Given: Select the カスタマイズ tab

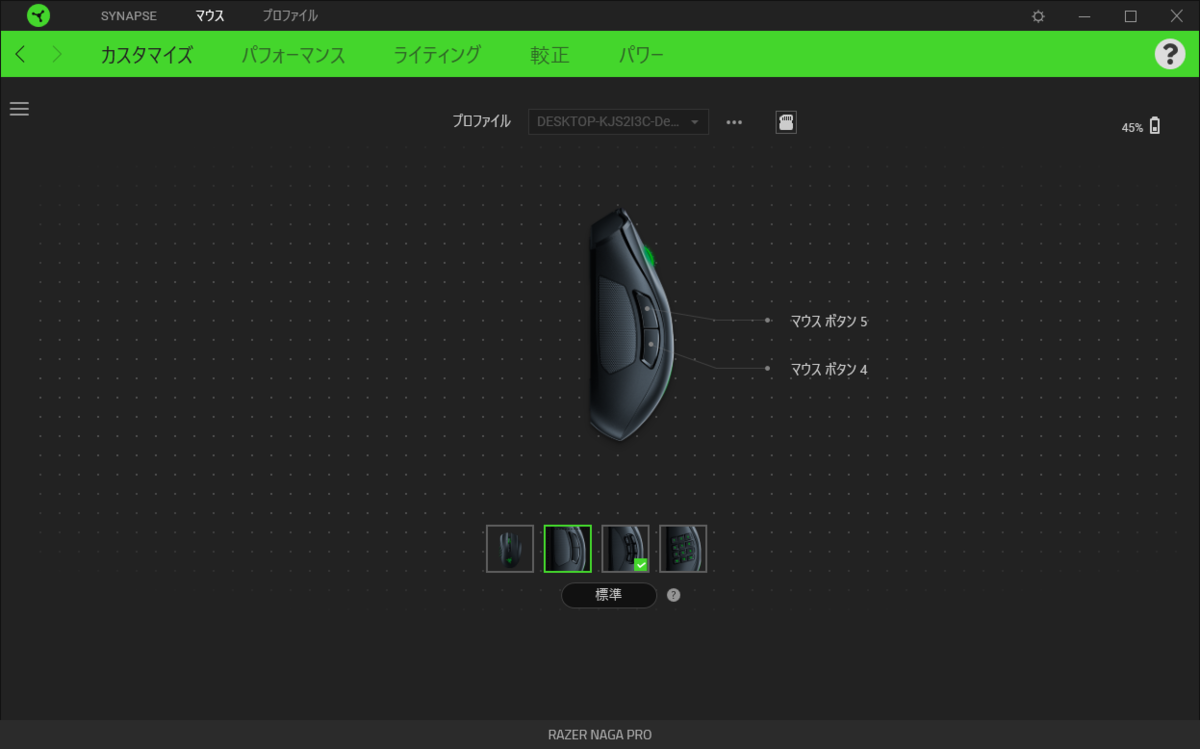Looking at the screenshot, I should point(146,55).
